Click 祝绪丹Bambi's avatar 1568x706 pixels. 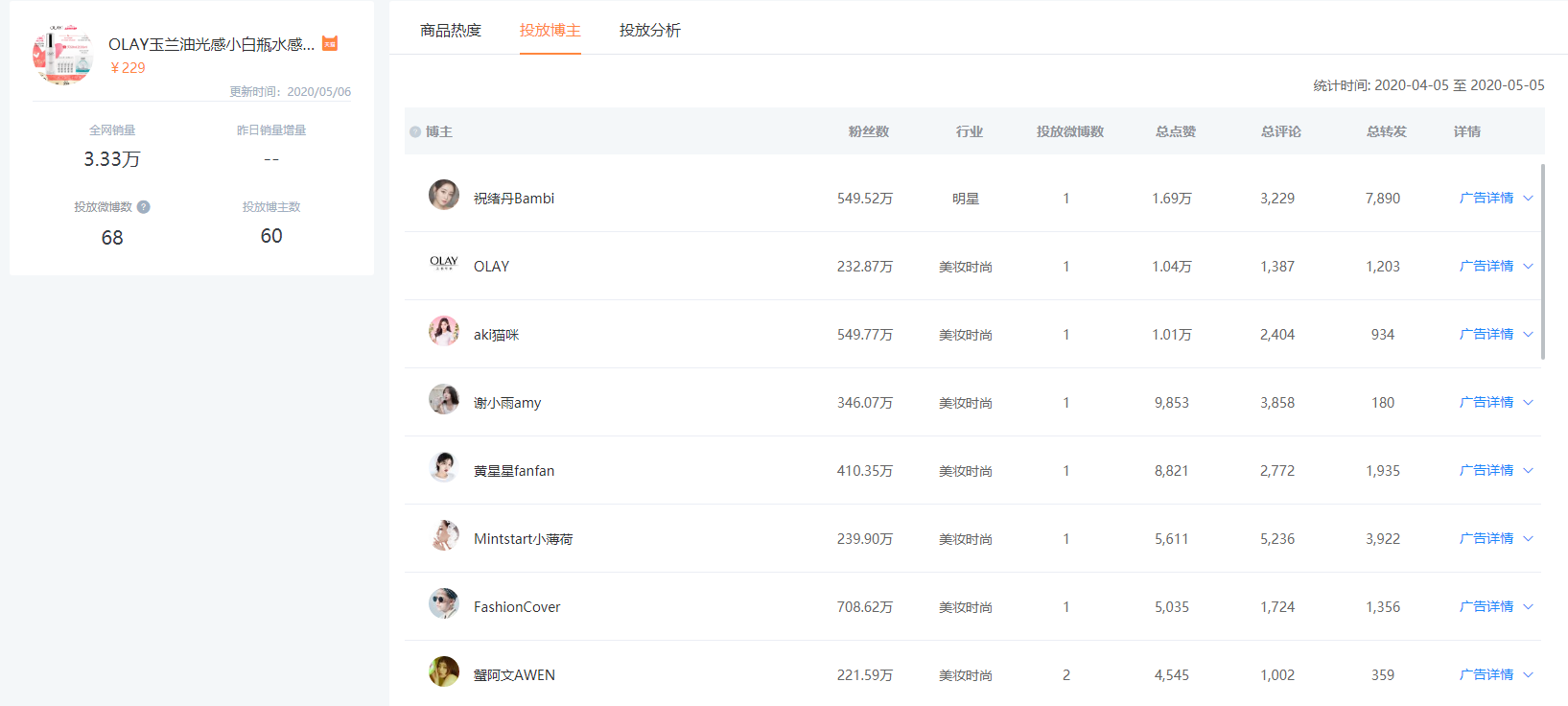tap(443, 195)
